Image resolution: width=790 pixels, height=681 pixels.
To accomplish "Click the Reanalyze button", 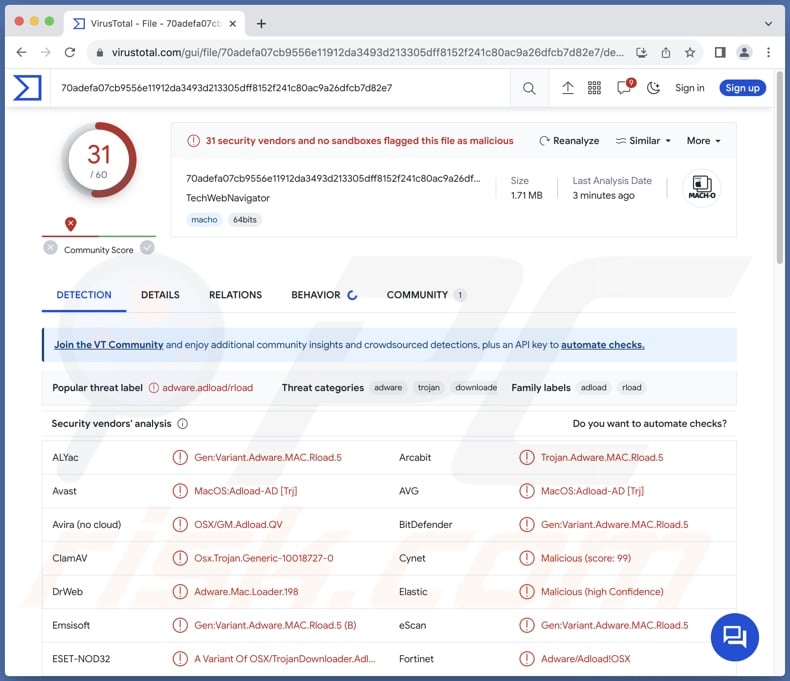I will 569,141.
